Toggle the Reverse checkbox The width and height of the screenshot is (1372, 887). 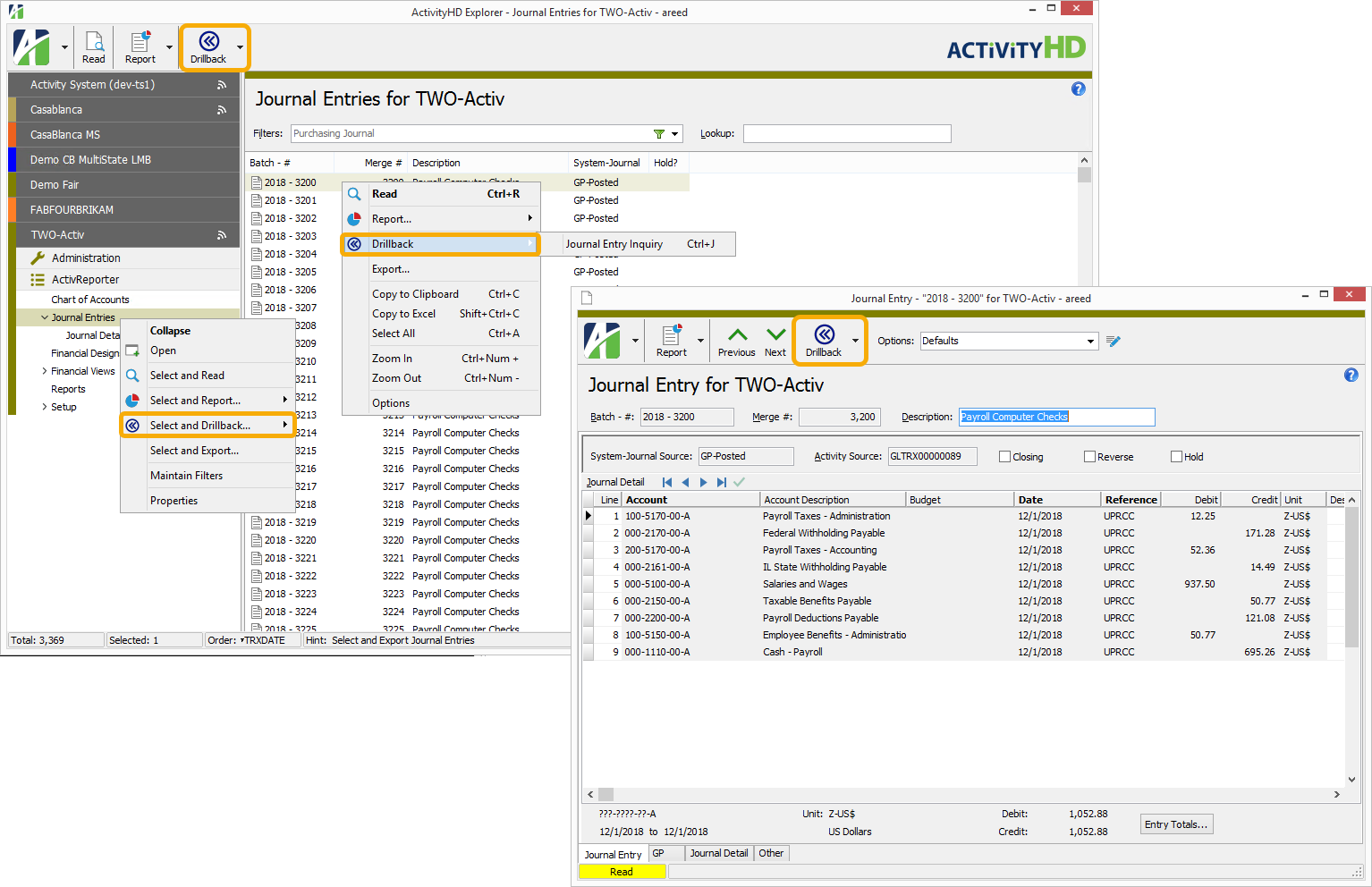tap(1089, 457)
